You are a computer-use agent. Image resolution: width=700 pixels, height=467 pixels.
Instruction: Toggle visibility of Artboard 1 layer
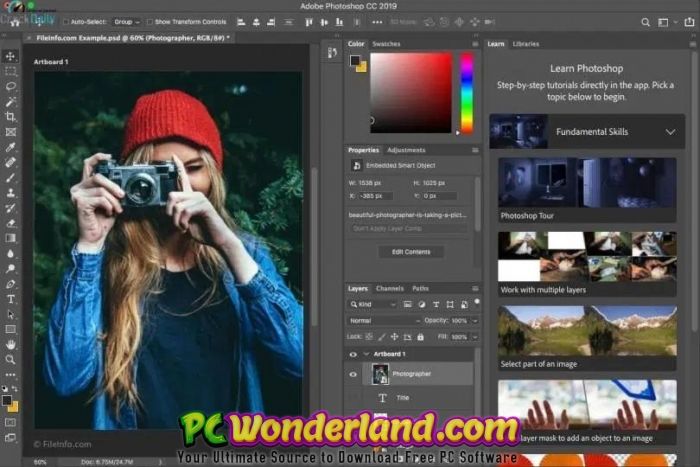pos(353,354)
